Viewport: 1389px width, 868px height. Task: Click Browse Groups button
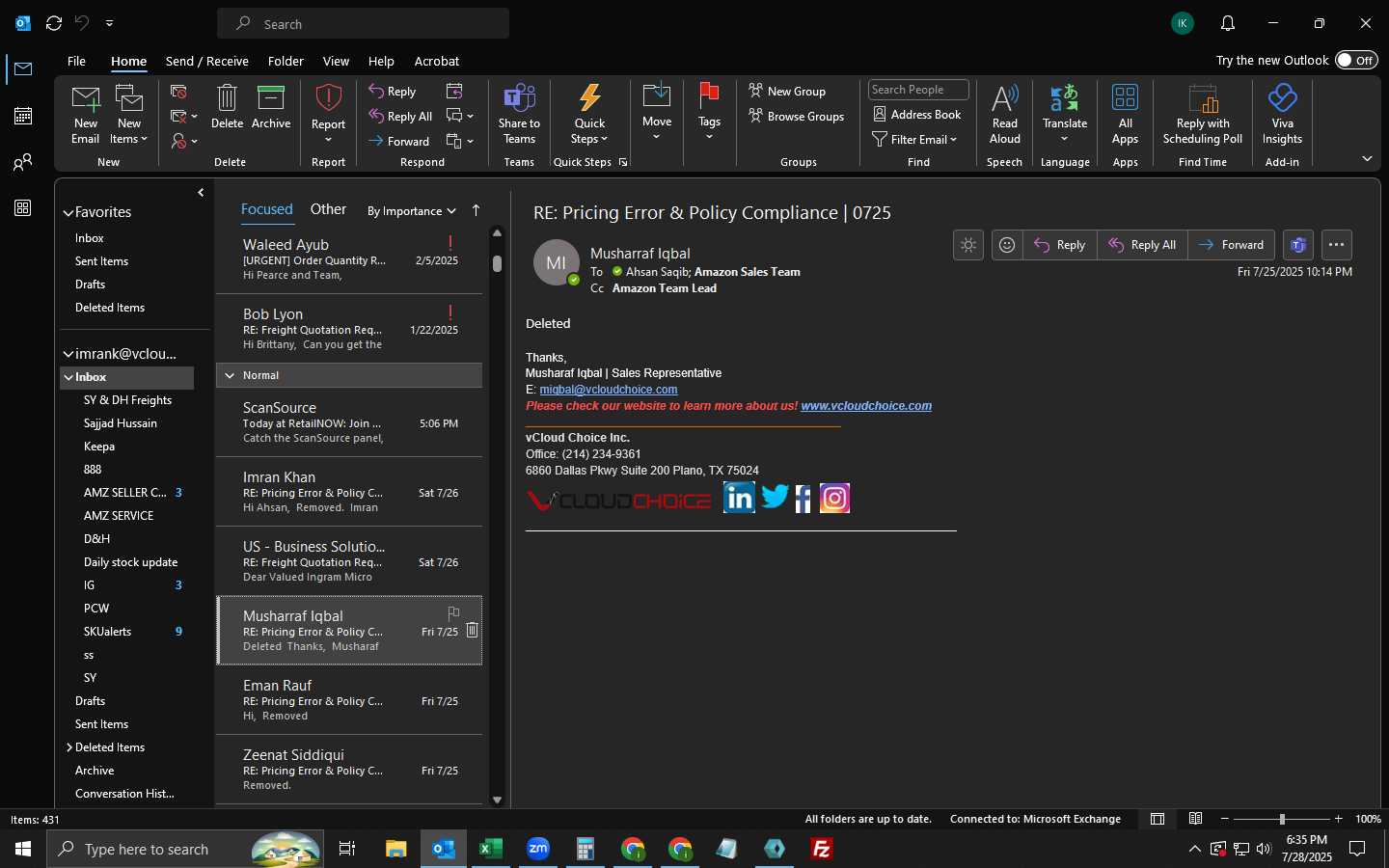[797, 116]
